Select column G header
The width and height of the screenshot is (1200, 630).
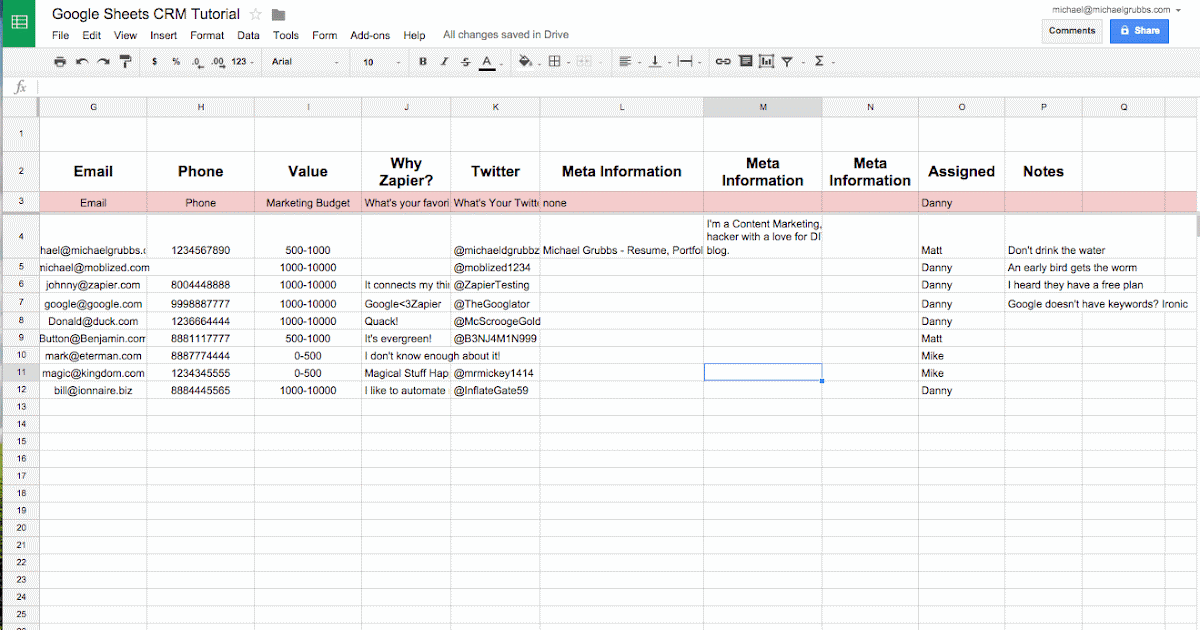tap(93, 107)
